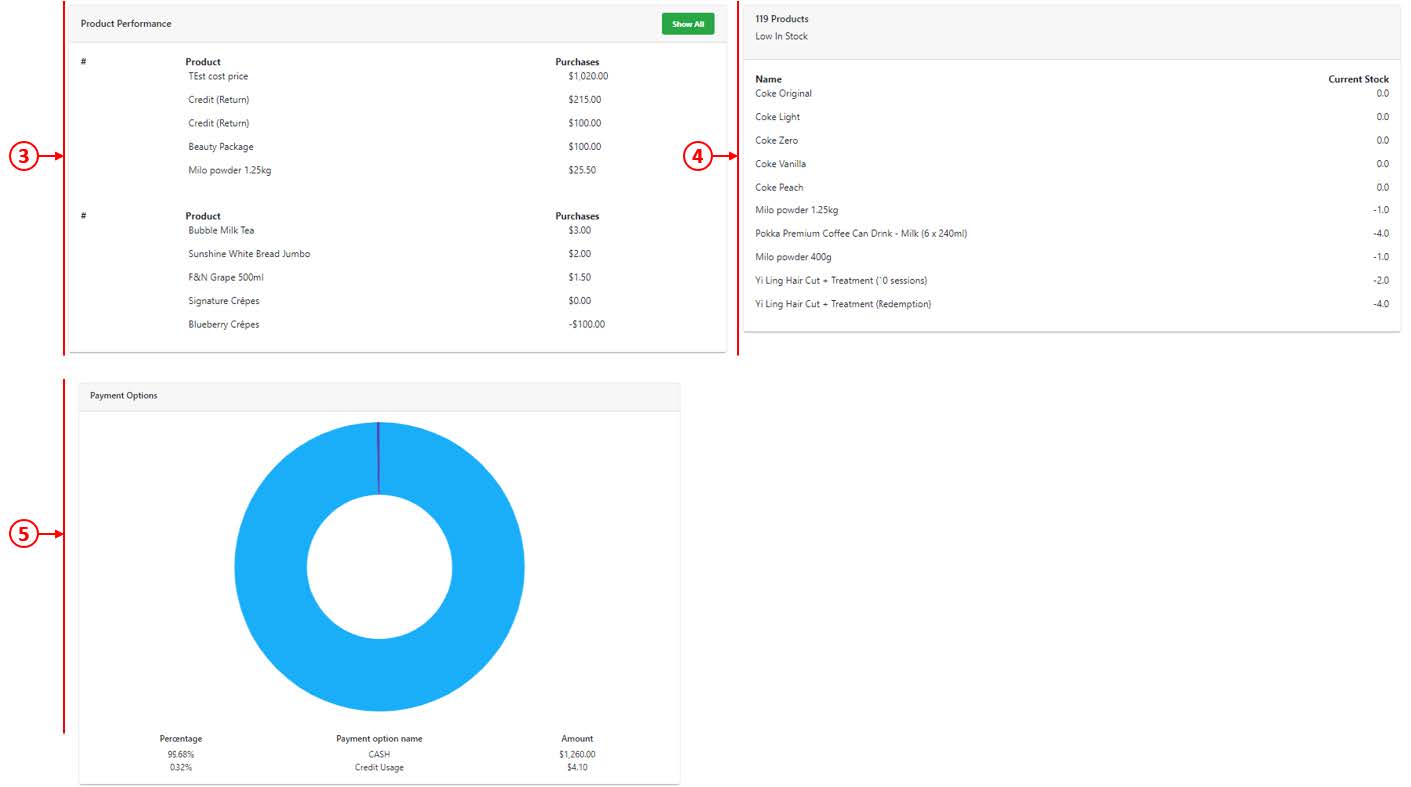Select the 'TEst cost price' product row
The image size is (1411, 787).
tap(397, 76)
